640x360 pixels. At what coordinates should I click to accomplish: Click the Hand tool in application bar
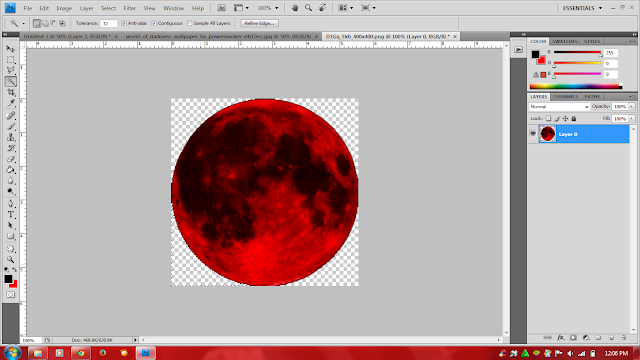tap(295, 8)
